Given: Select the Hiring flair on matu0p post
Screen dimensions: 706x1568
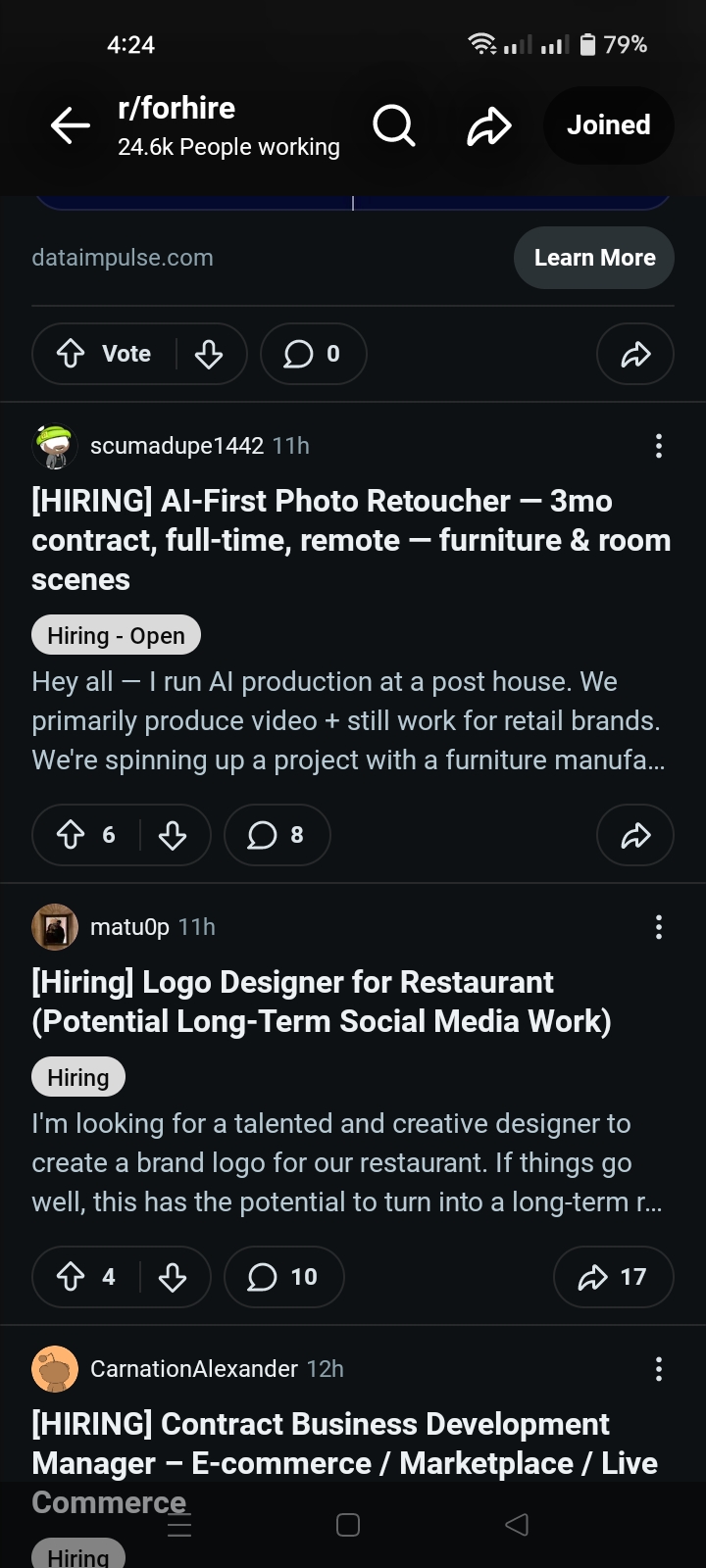Looking at the screenshot, I should pos(78,1077).
